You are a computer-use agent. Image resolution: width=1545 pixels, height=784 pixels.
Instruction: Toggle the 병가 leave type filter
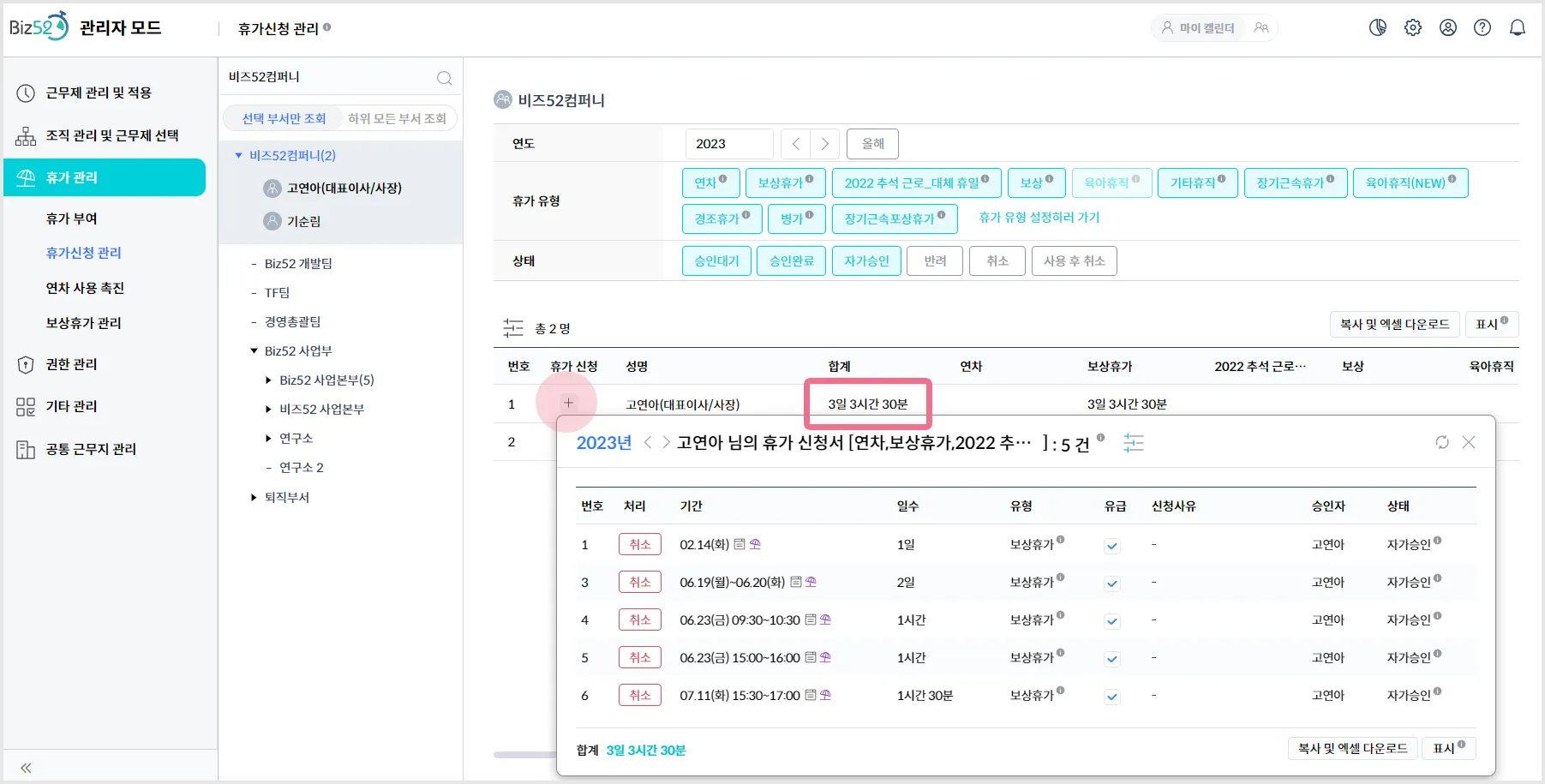click(797, 218)
